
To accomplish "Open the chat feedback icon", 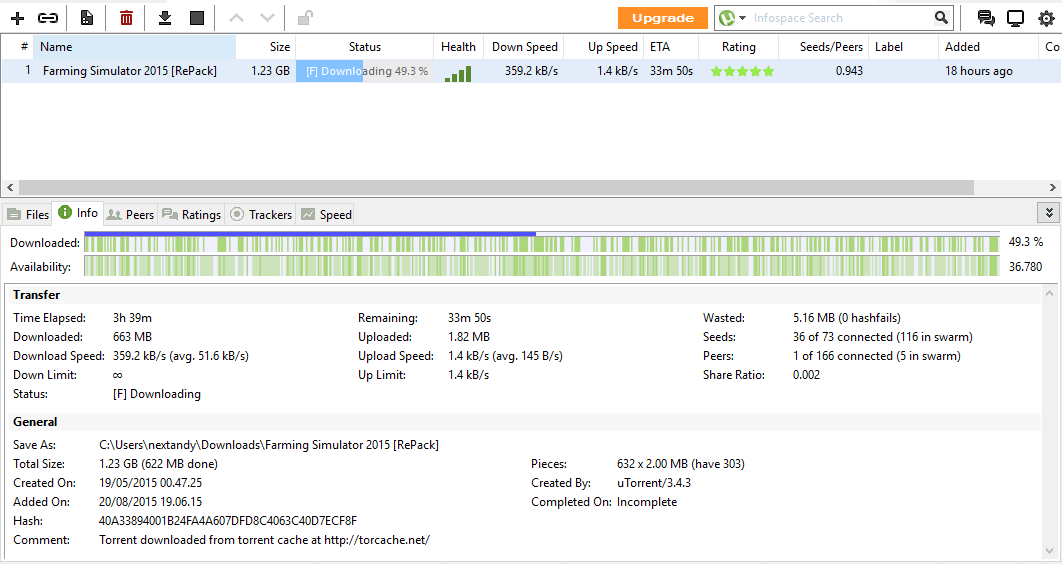I will click(986, 18).
